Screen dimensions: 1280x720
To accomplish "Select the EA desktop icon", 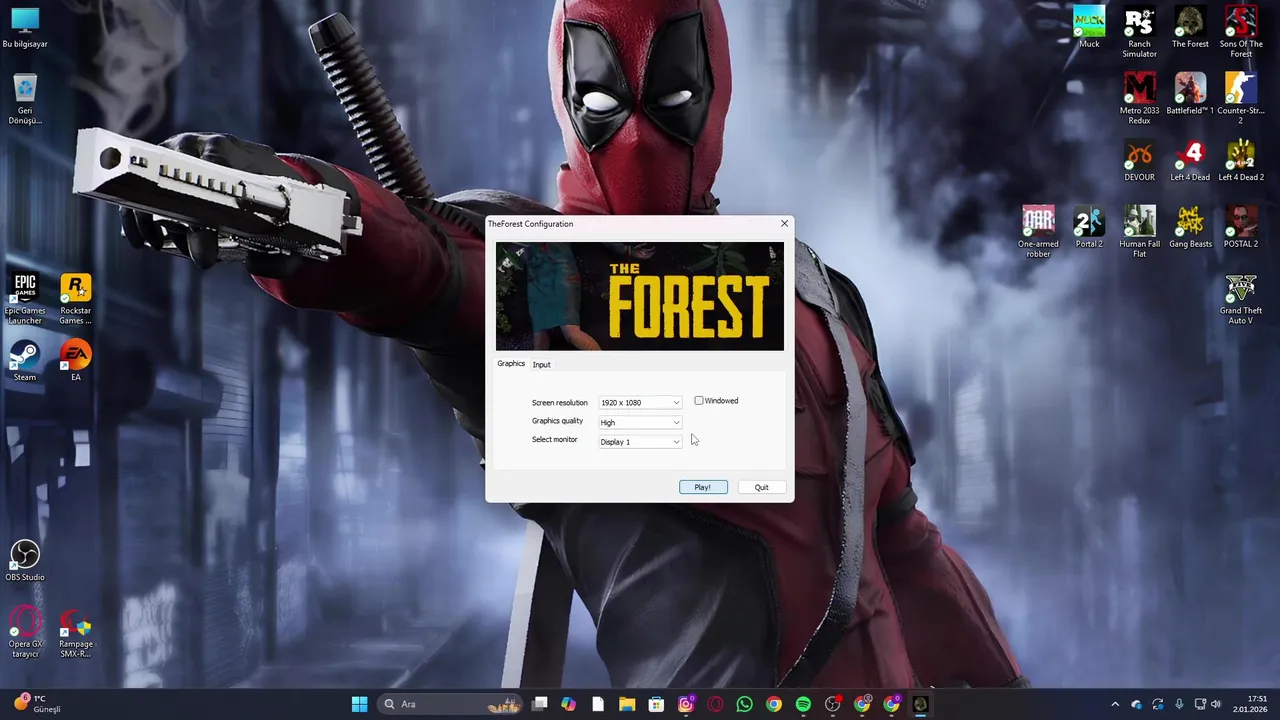I will (75, 361).
